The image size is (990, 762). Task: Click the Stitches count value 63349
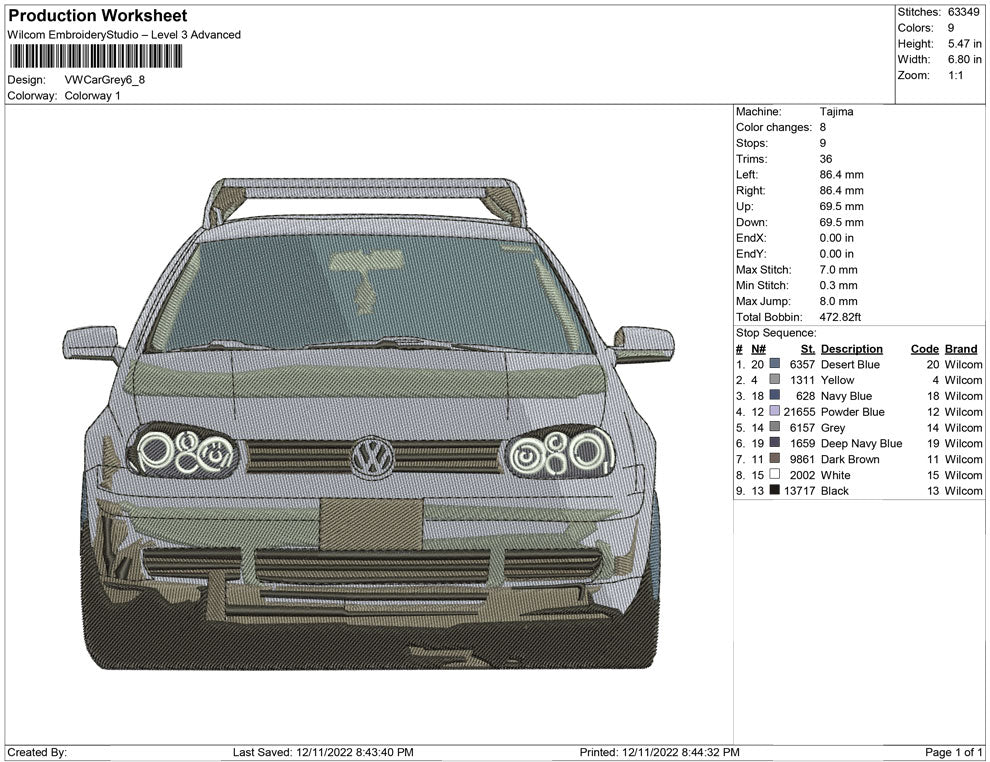964,12
